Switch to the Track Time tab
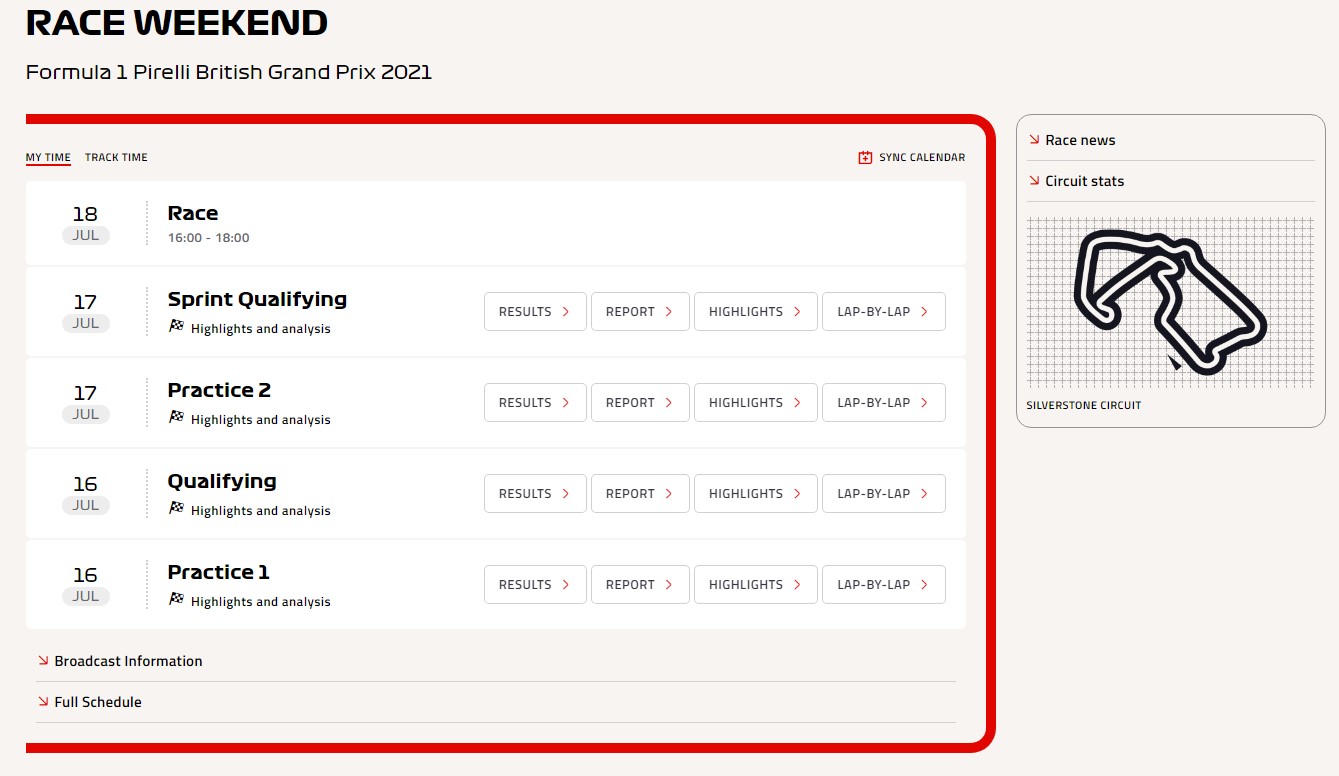1339x776 pixels. click(116, 157)
